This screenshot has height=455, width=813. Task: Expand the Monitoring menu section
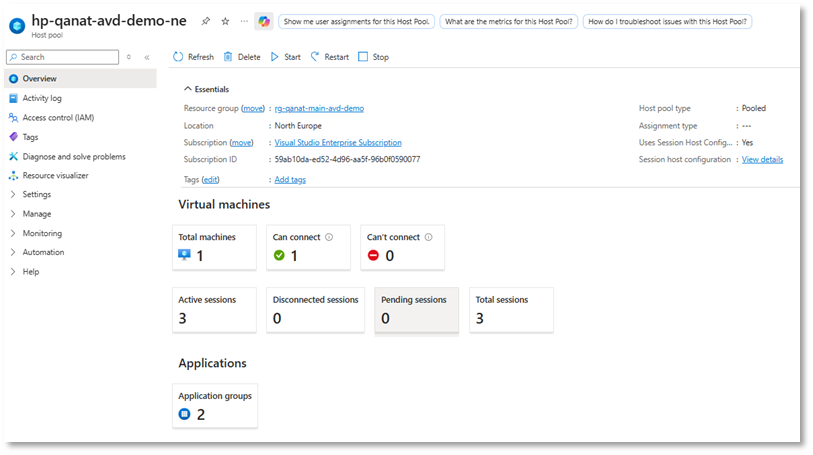[13, 233]
